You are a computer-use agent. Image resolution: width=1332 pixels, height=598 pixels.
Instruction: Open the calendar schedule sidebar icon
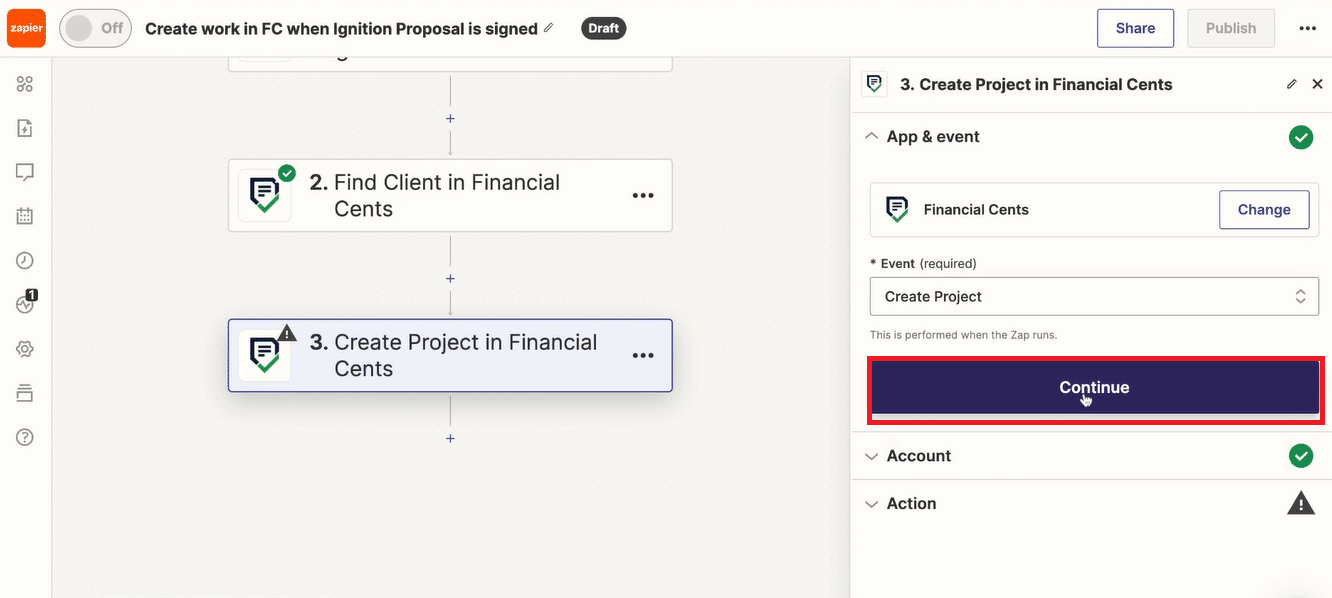point(25,216)
